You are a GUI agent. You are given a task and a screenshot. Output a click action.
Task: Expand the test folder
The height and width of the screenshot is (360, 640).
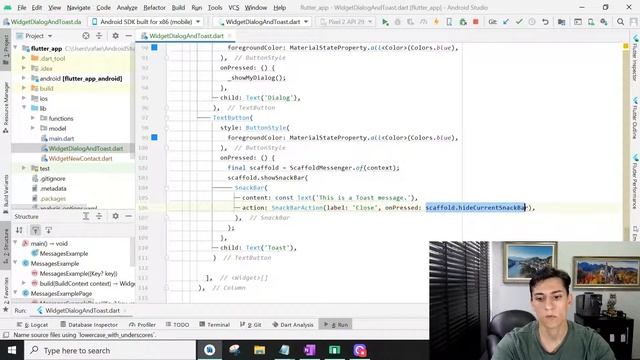(24, 168)
